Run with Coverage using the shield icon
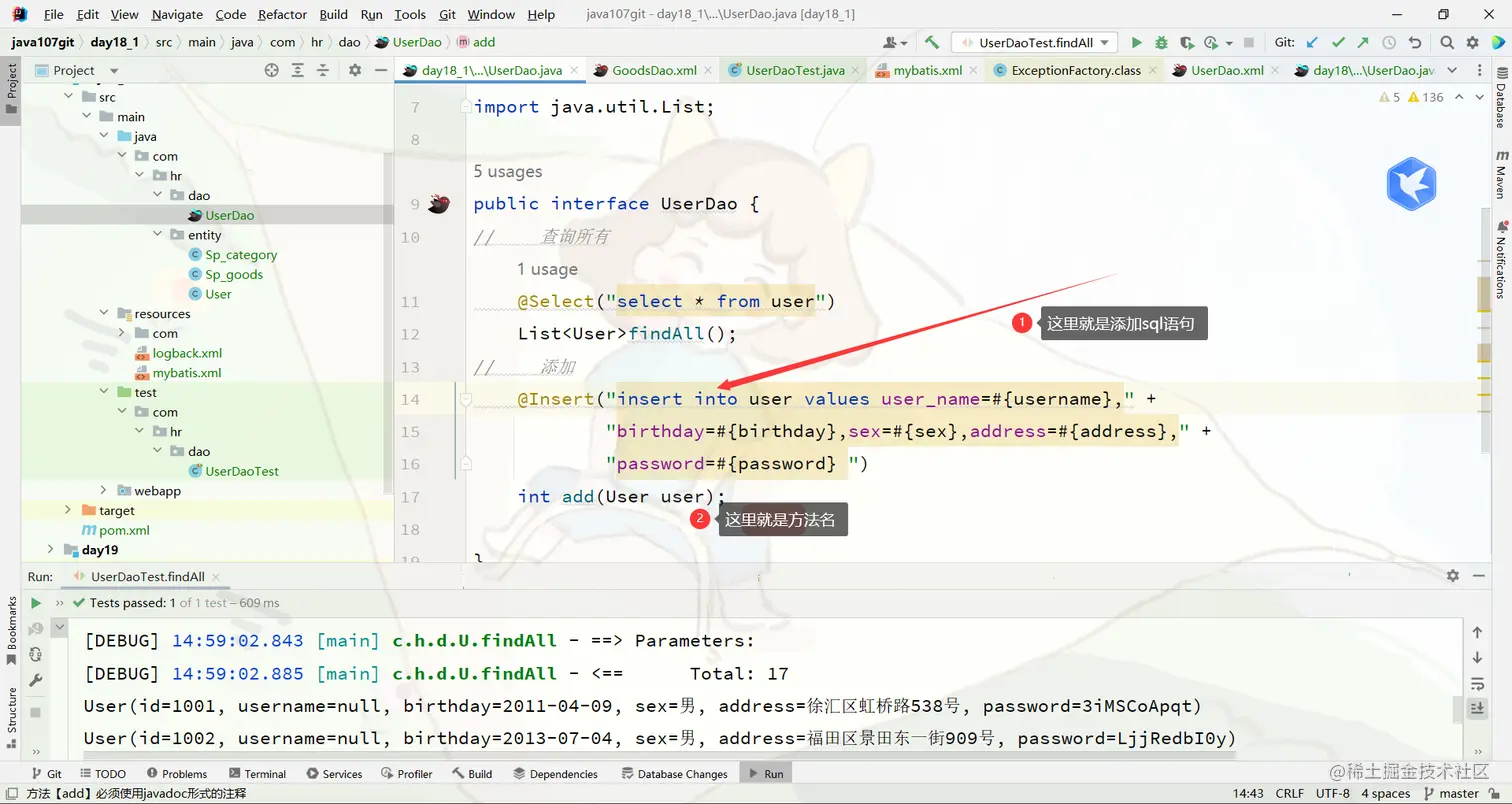 click(x=1186, y=43)
